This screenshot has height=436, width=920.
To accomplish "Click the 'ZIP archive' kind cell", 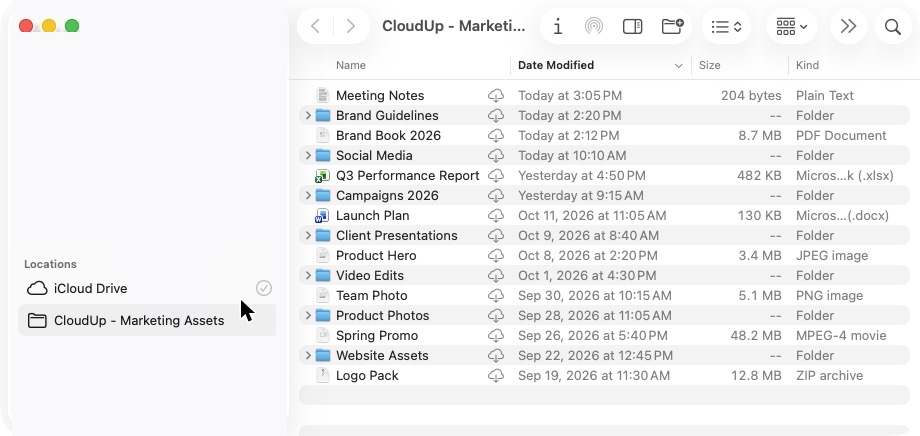I will [829, 376].
